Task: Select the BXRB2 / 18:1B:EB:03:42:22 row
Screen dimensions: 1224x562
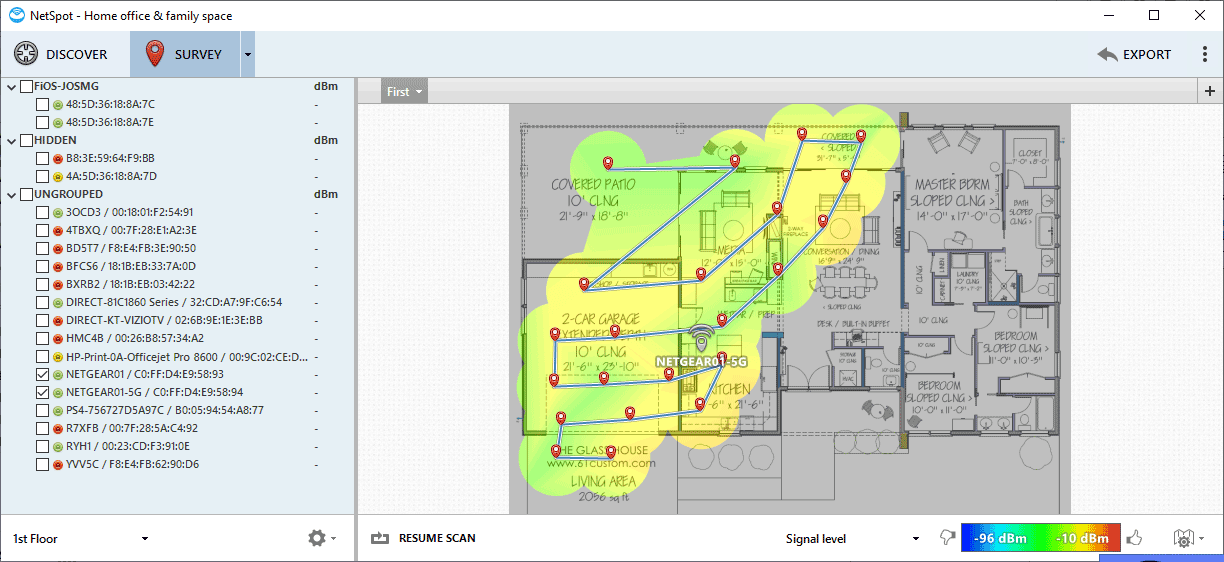Action: point(178,284)
